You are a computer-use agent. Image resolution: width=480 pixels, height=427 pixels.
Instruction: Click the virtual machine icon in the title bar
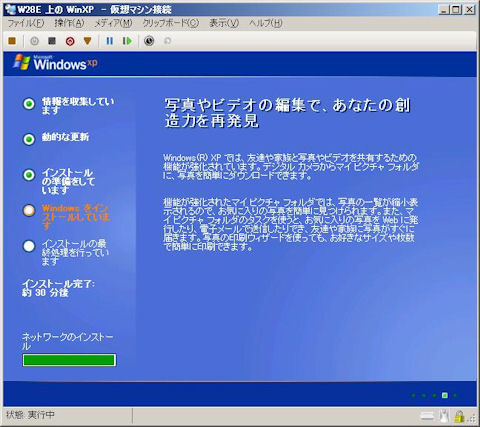[10, 10]
